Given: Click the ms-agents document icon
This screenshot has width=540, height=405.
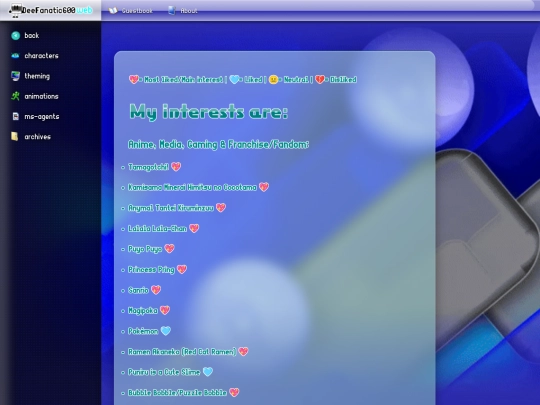Looking at the screenshot, I should (x=15, y=116).
